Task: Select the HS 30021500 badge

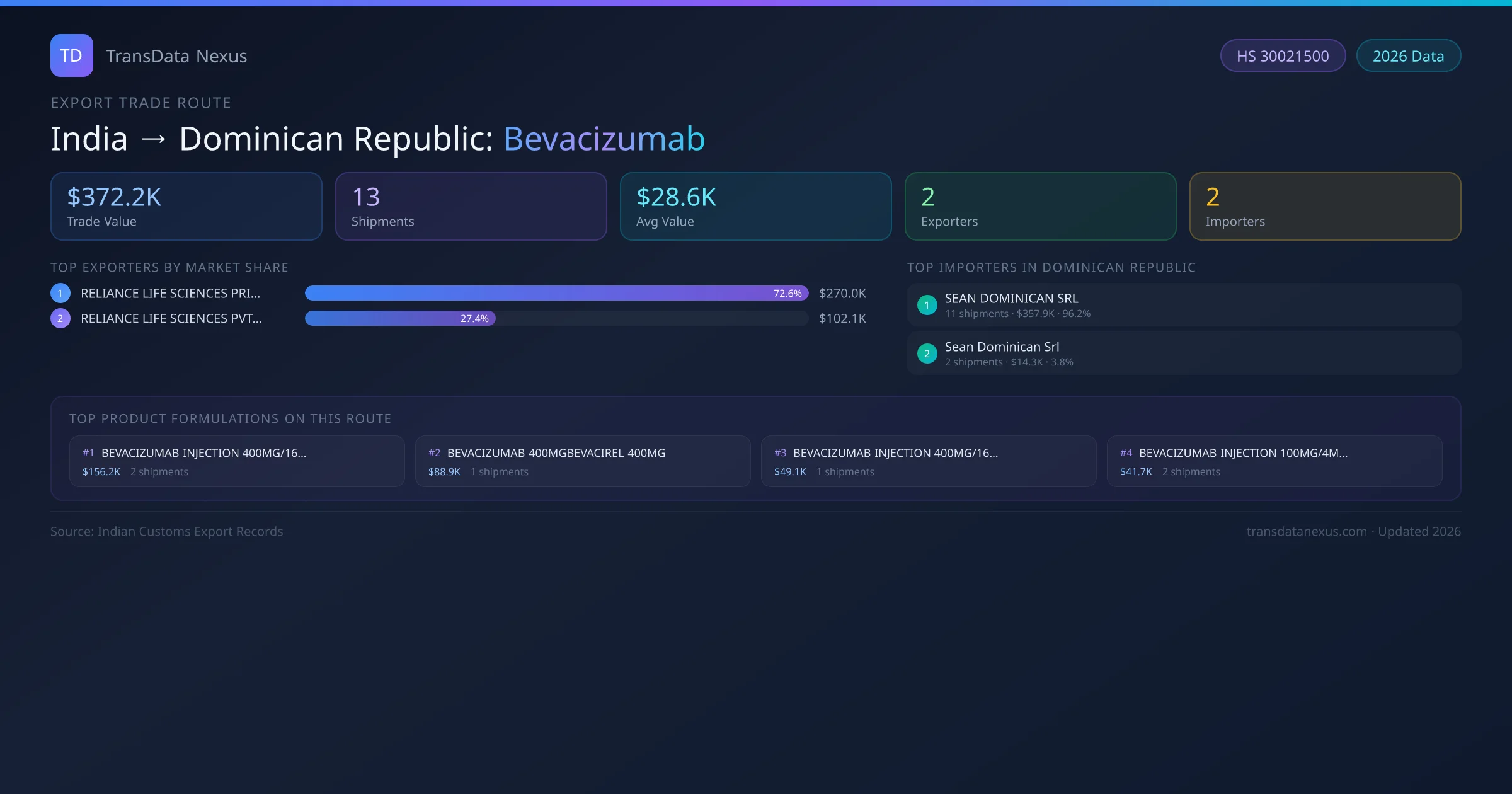Action: (1282, 56)
